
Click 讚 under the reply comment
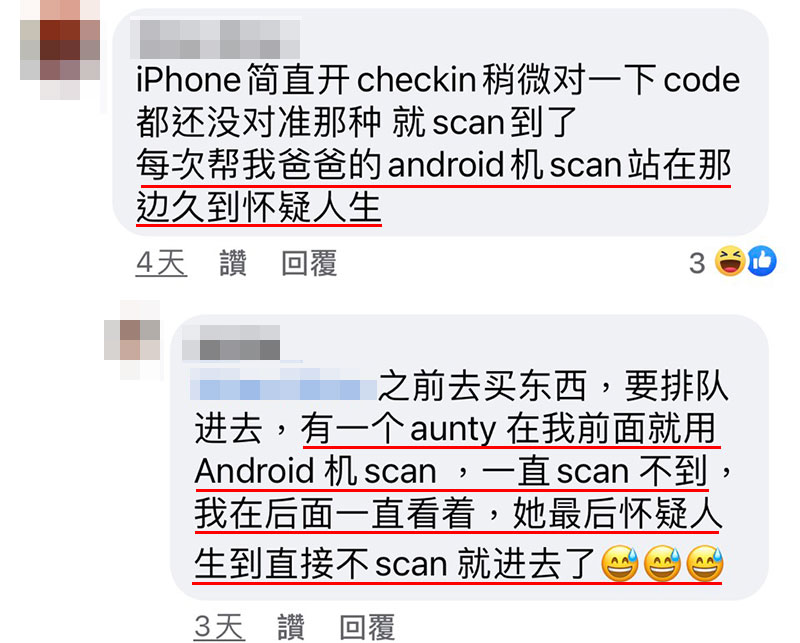[x=291, y=627]
